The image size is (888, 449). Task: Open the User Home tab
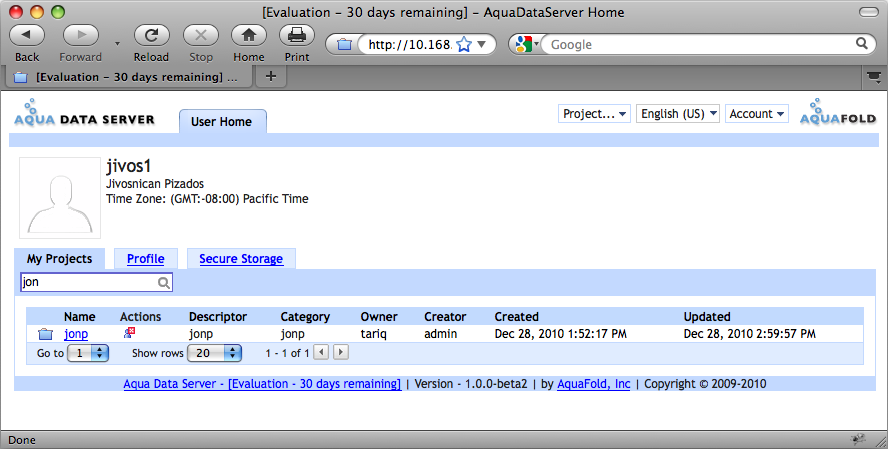[221, 122]
